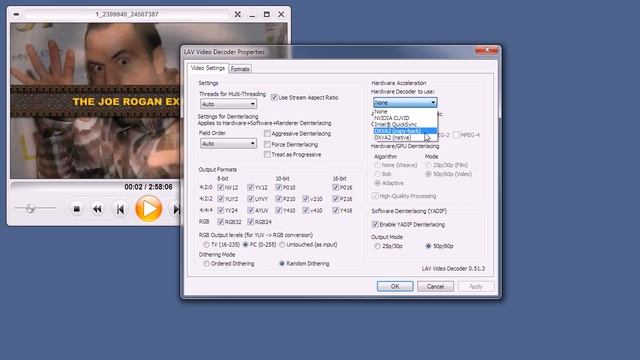Toggle the P210 output format checkbox
Image resolution: width=640 pixels, height=360 pixels.
pyautogui.click(x=278, y=199)
